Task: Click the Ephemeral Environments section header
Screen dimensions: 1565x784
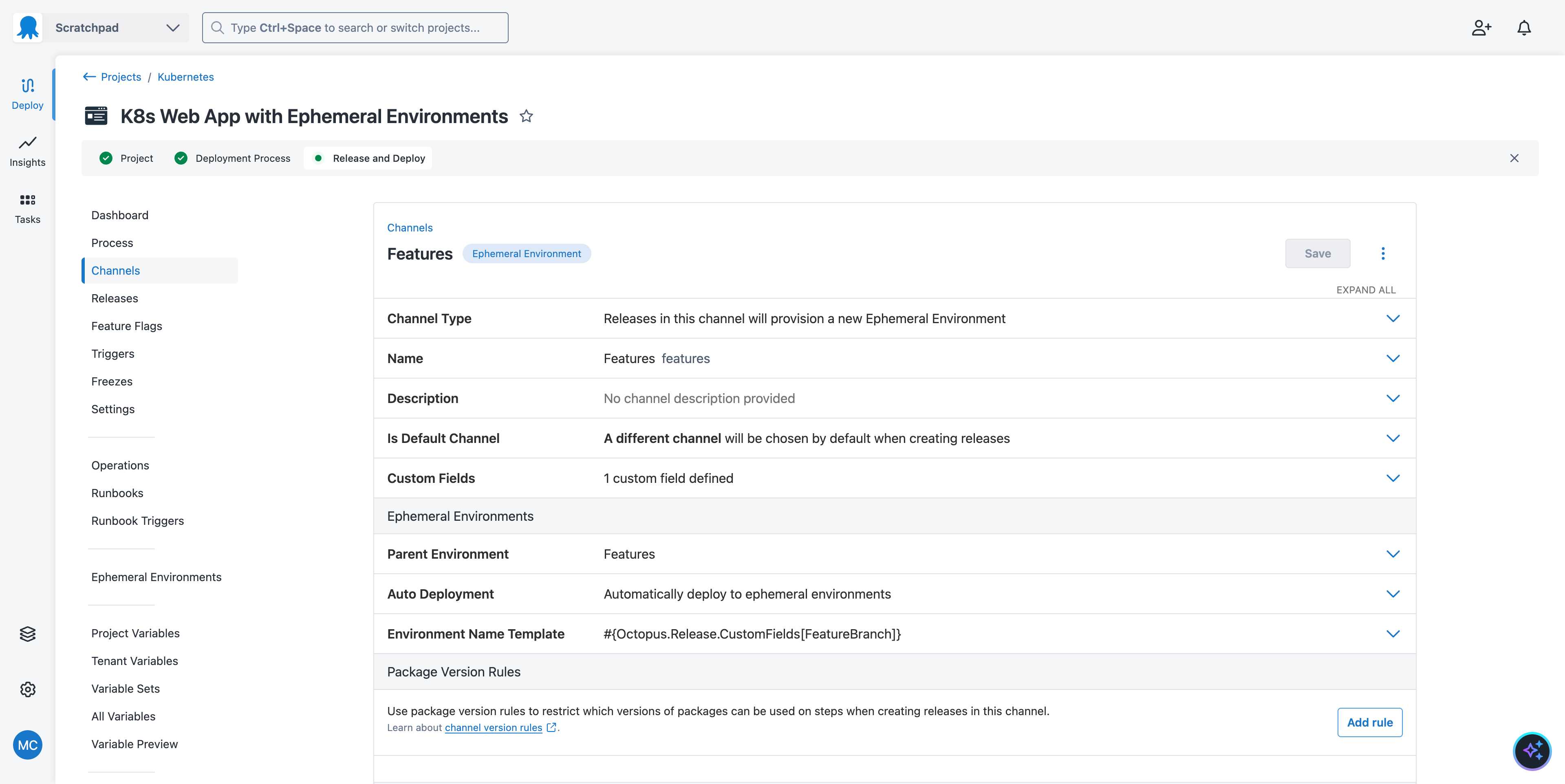Action: pos(894,517)
